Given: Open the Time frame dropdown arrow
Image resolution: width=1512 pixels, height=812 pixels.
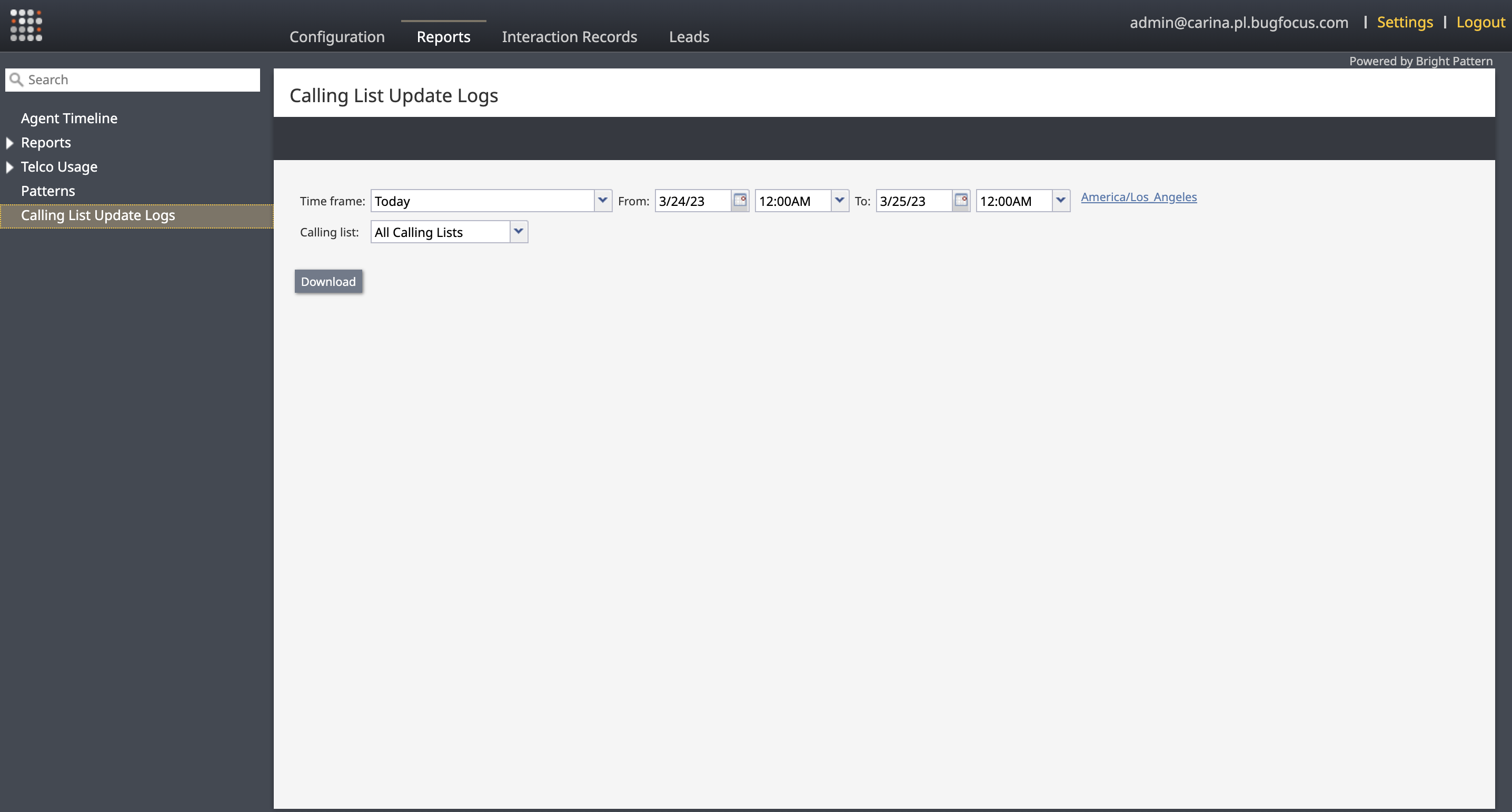Looking at the screenshot, I should [603, 200].
